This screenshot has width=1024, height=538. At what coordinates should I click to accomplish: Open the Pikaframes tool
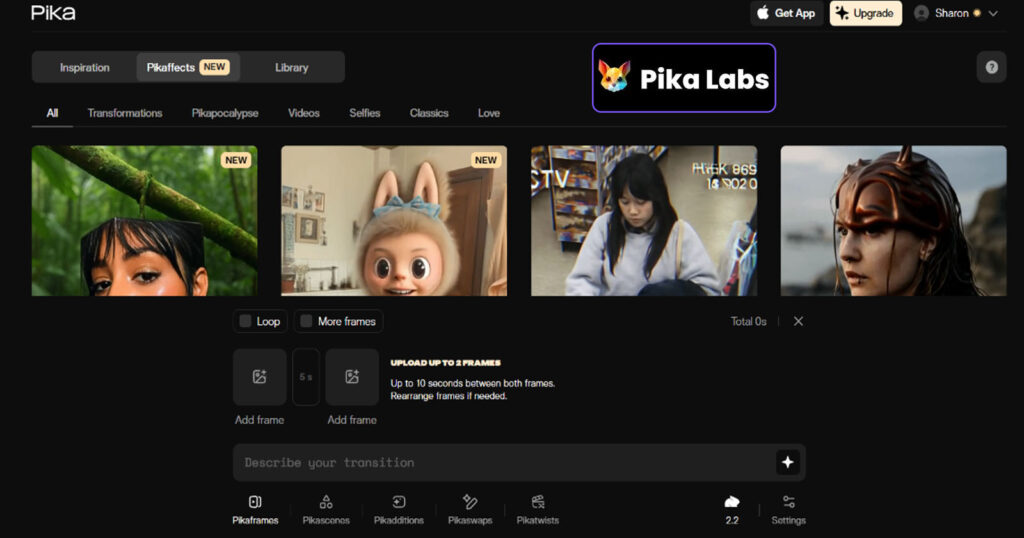(255, 510)
